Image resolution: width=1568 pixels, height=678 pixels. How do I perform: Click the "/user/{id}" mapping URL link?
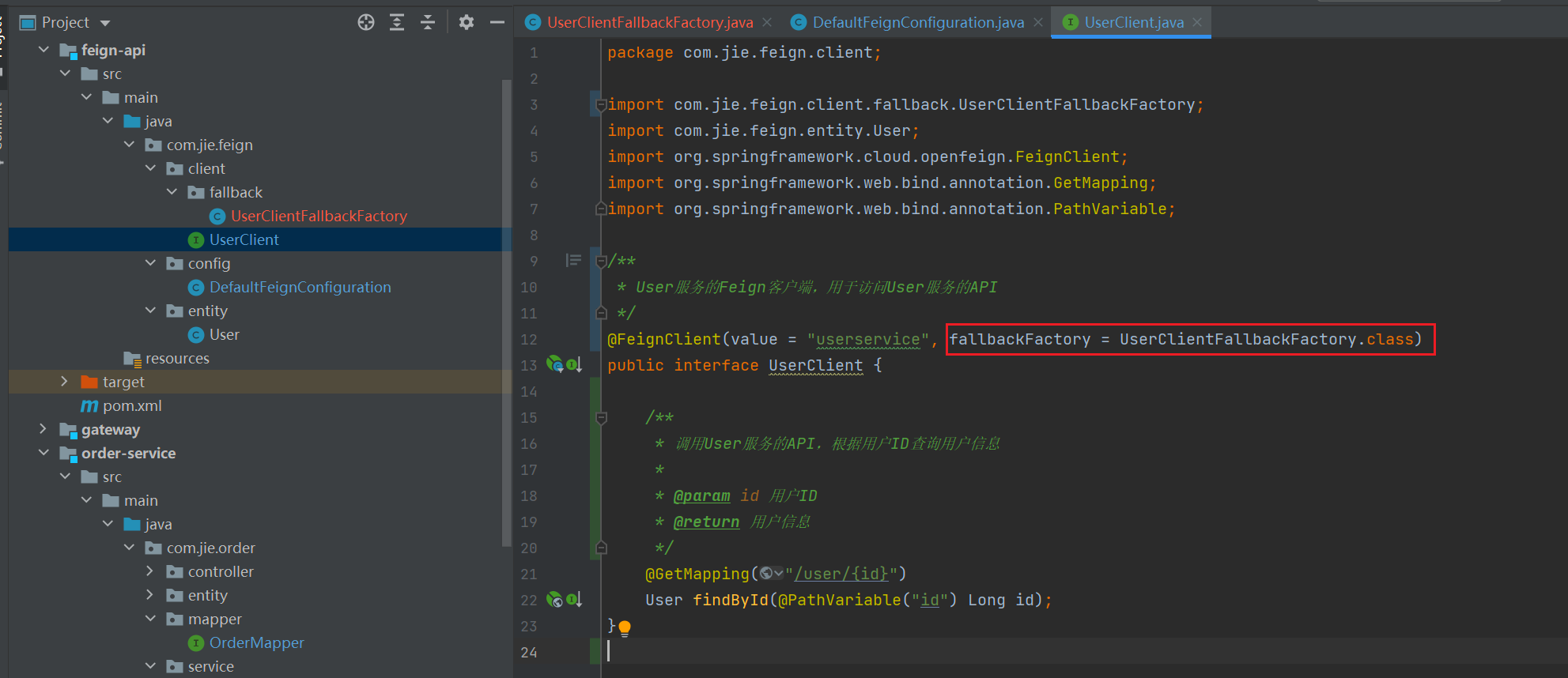[841, 574]
